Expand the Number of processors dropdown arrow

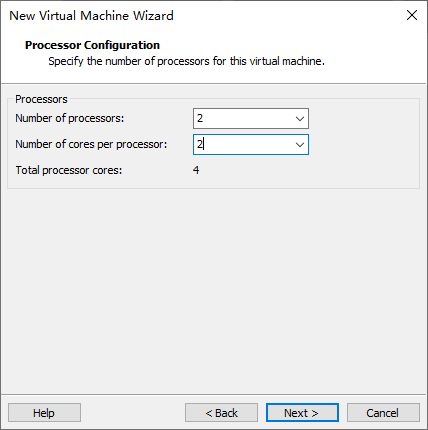click(x=300, y=118)
